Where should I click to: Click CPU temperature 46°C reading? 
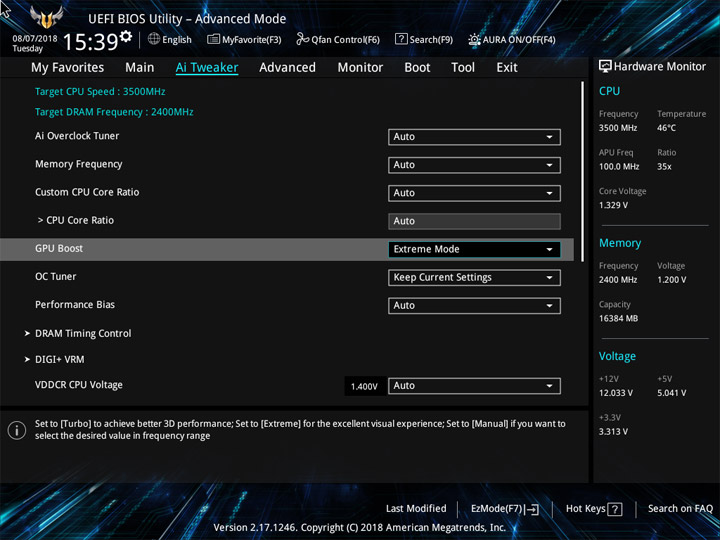[666, 128]
